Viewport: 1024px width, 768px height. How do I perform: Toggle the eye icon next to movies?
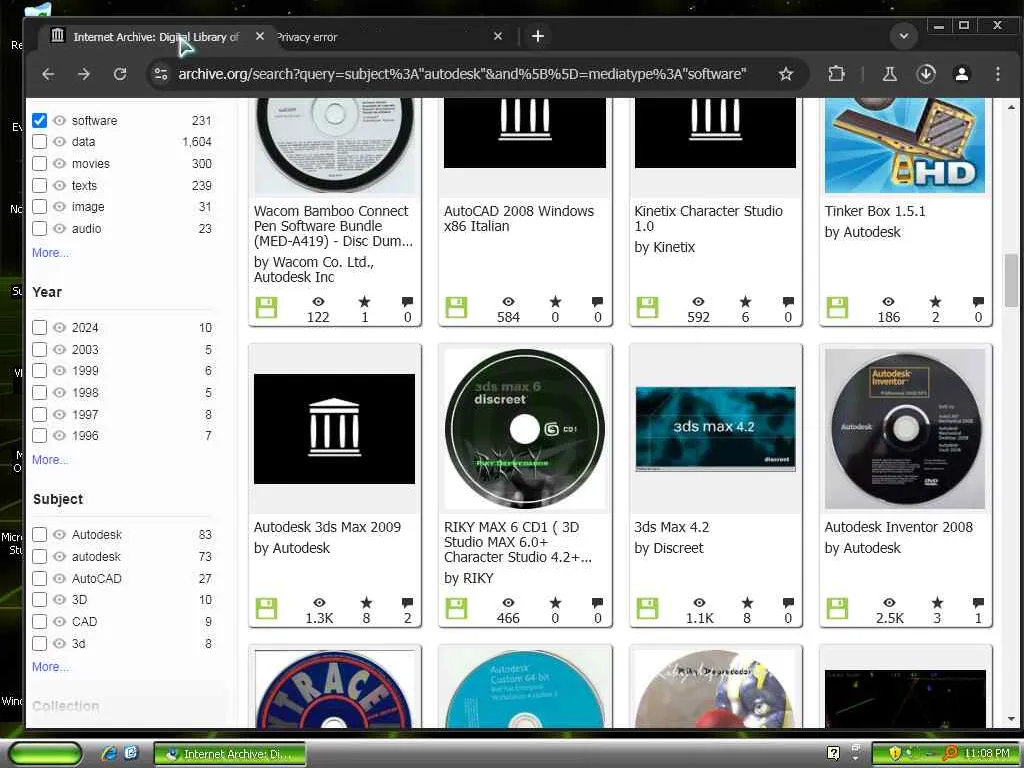(x=59, y=163)
